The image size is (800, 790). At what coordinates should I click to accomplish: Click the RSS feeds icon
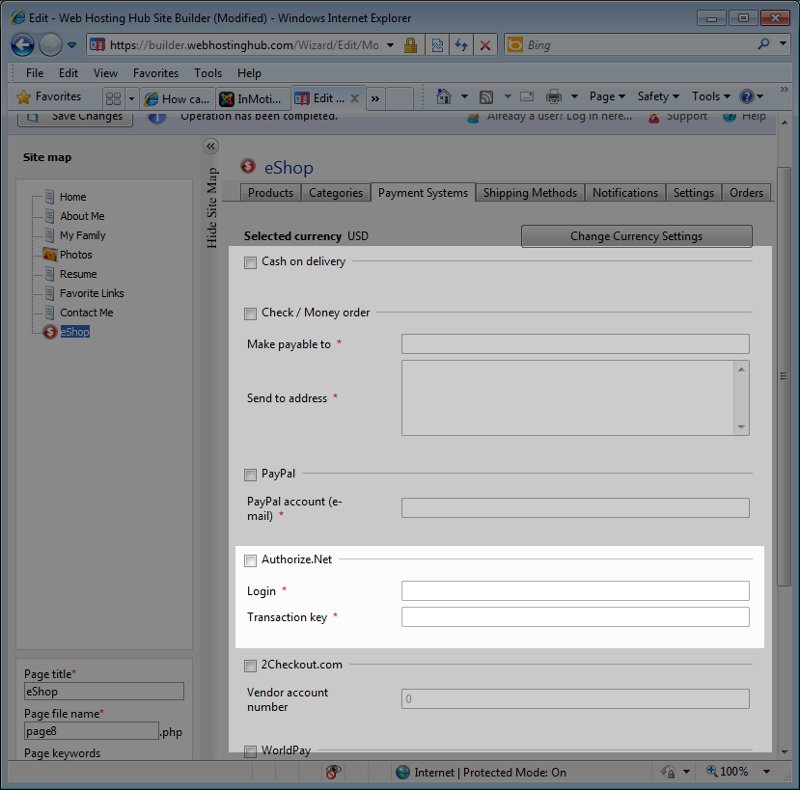coord(486,97)
